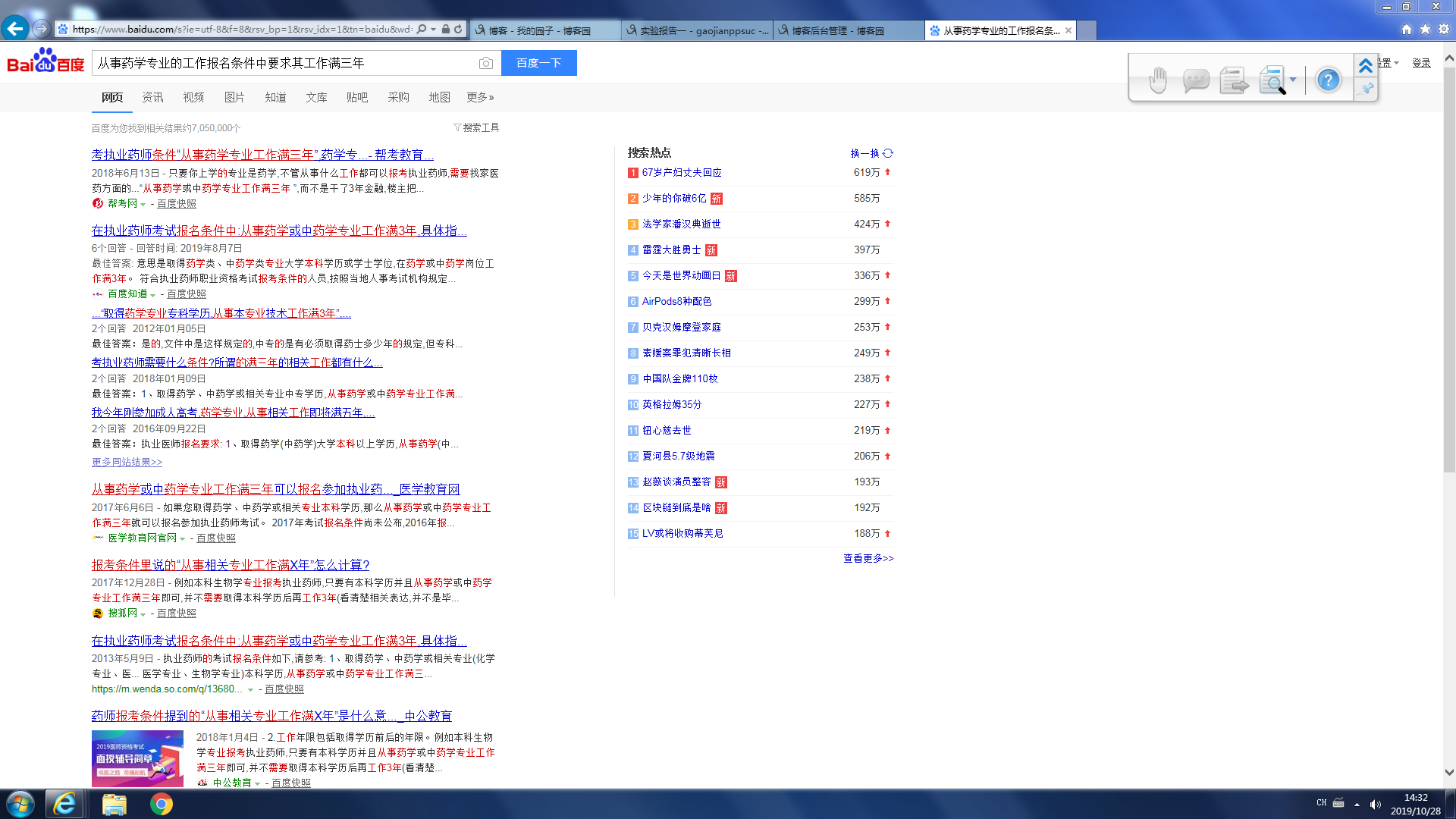Click the blue help question mark icon
1456x819 pixels.
1328,80
